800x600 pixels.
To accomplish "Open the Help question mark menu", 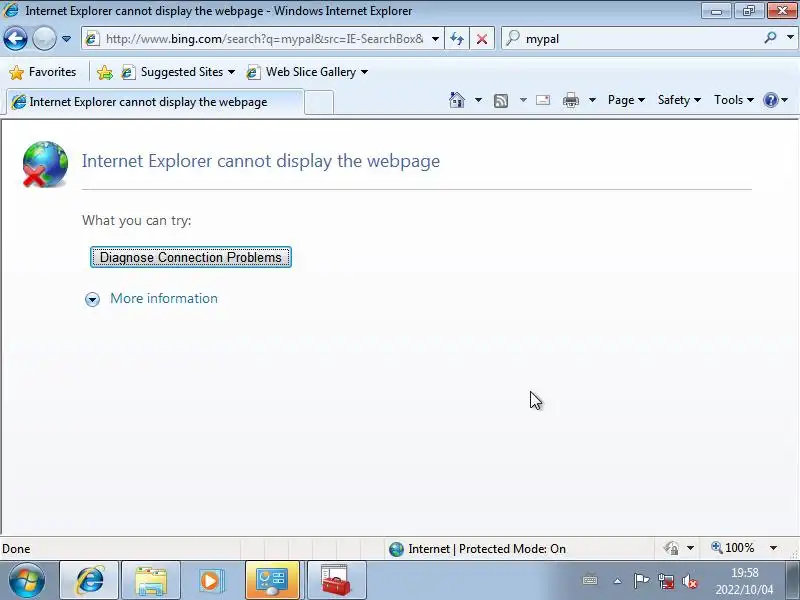I will 775,100.
